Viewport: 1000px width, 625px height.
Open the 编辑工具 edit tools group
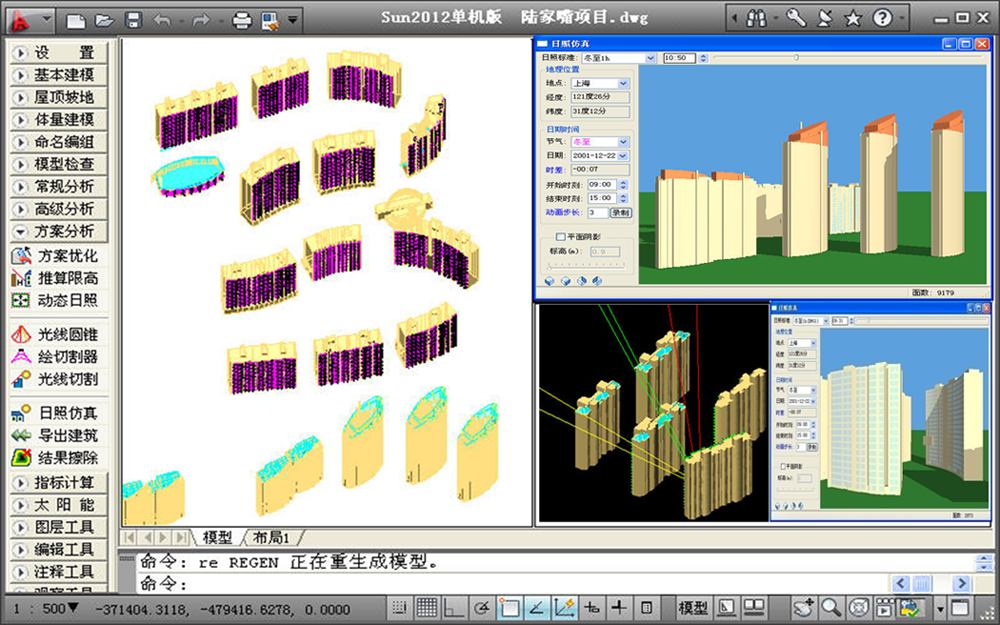coord(59,549)
